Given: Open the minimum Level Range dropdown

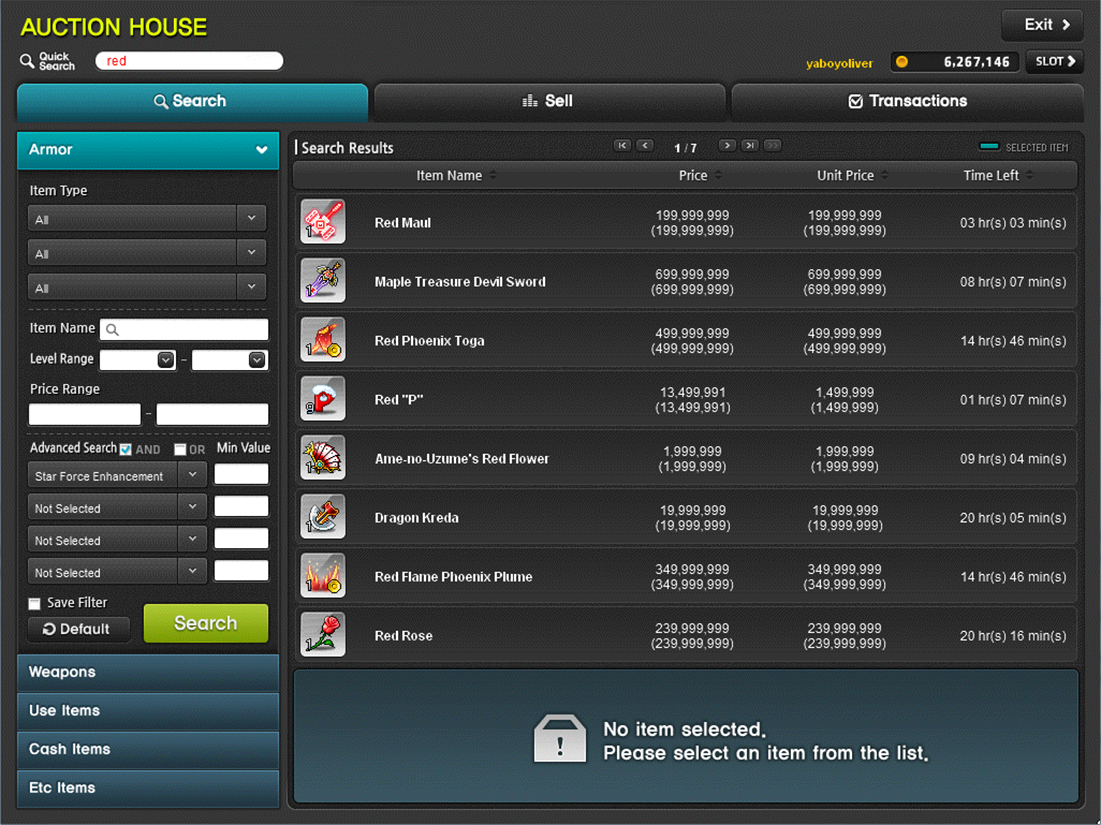Looking at the screenshot, I should 166,359.
